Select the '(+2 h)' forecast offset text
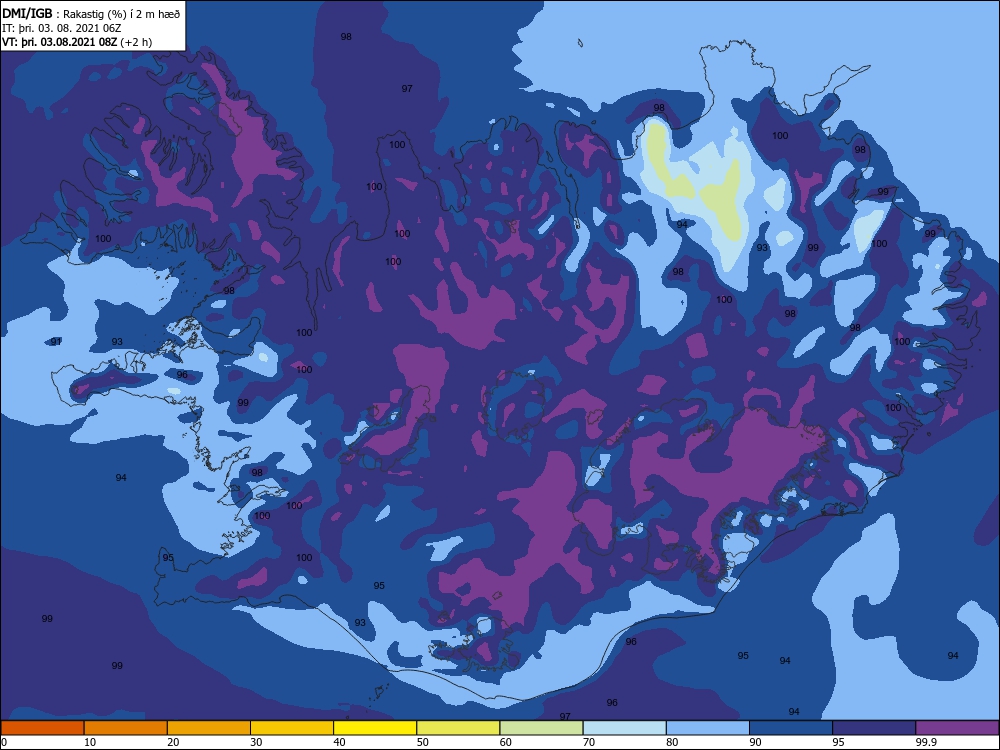Screen dimensions: 1000x750 pyautogui.click(x=136, y=42)
